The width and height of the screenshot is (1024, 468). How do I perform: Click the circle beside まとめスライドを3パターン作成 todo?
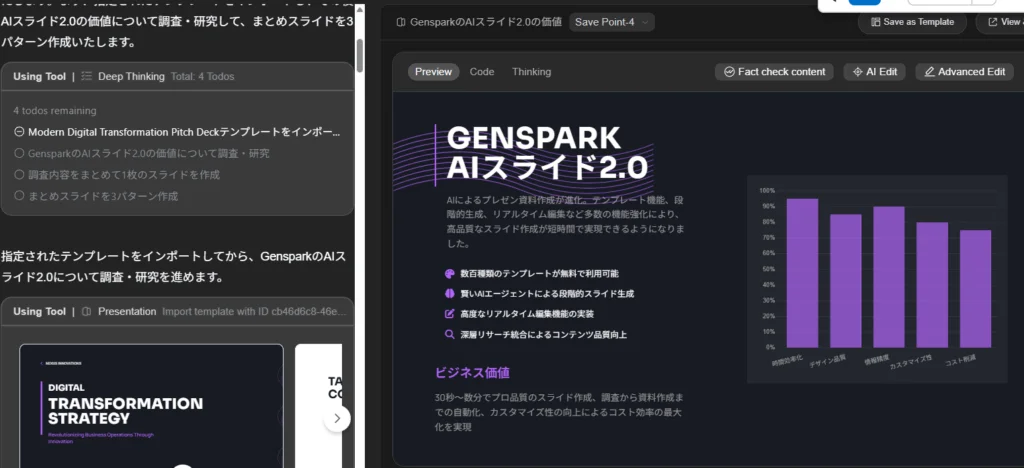(x=18, y=196)
